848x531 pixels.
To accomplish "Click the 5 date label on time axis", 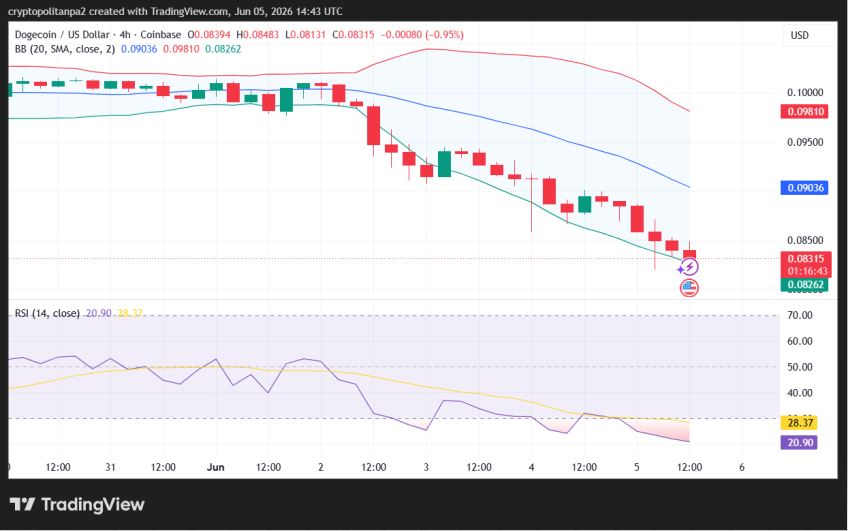I will click(637, 467).
